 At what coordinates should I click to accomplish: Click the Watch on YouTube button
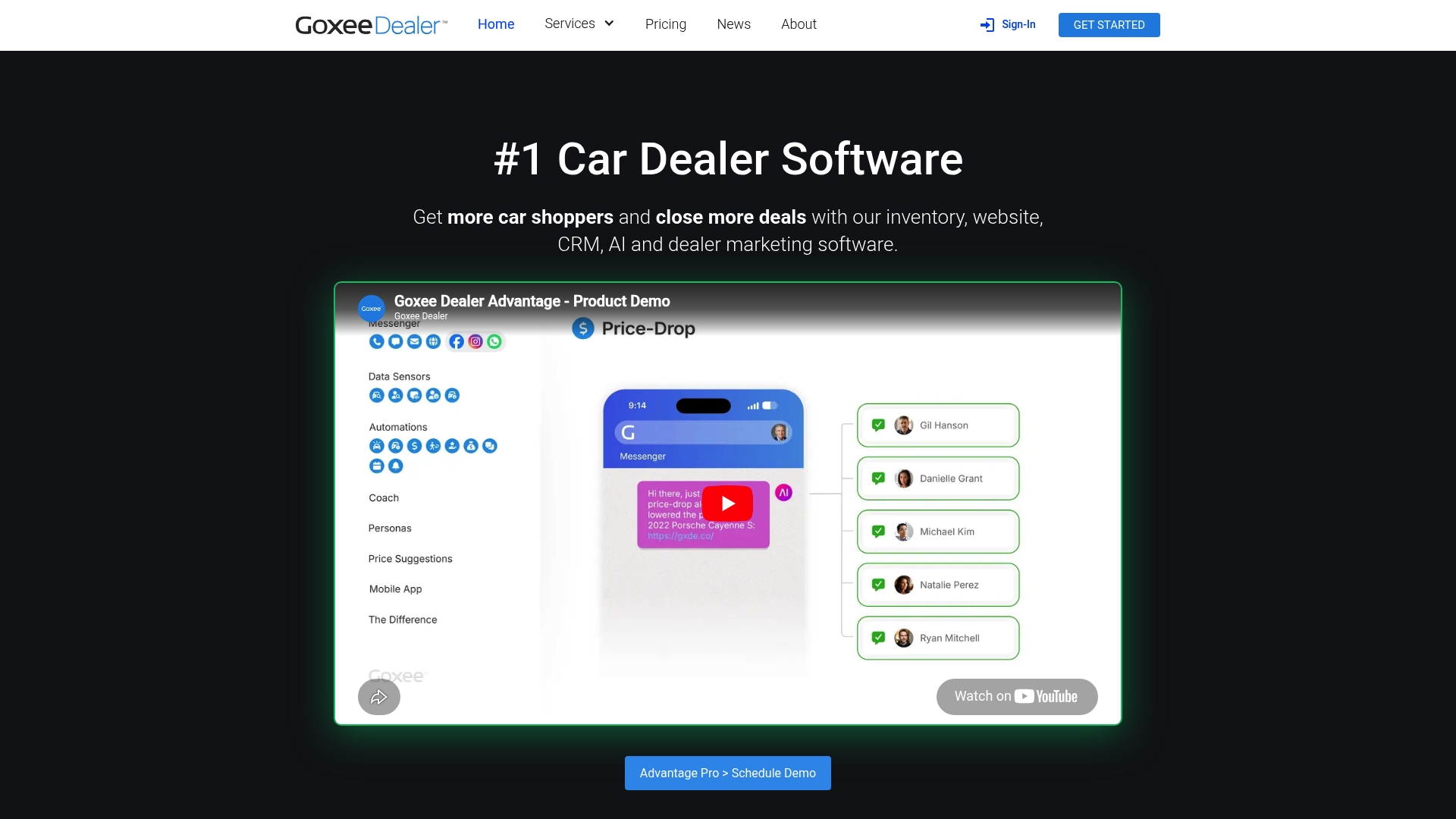tap(1017, 697)
